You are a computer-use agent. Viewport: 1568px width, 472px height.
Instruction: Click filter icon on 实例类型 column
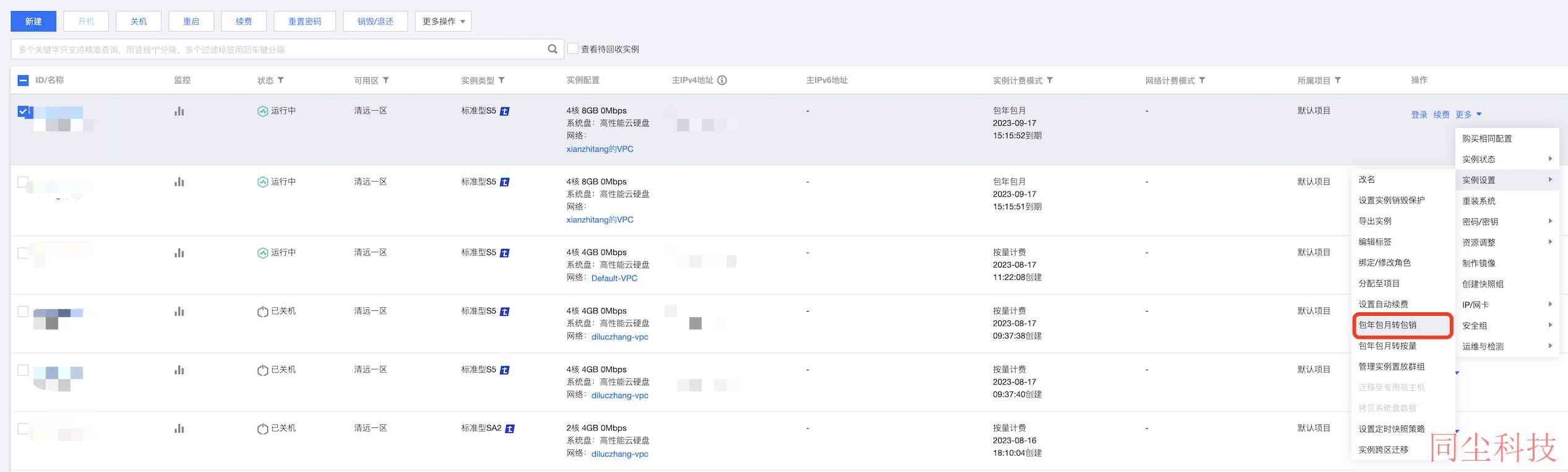click(x=502, y=81)
